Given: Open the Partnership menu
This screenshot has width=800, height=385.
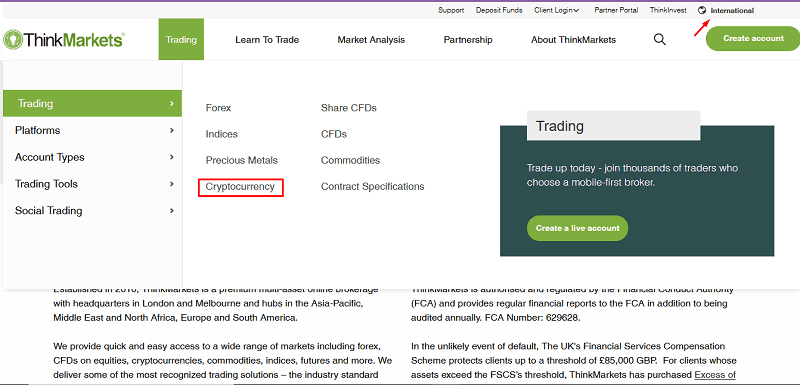Looking at the screenshot, I should 468,40.
